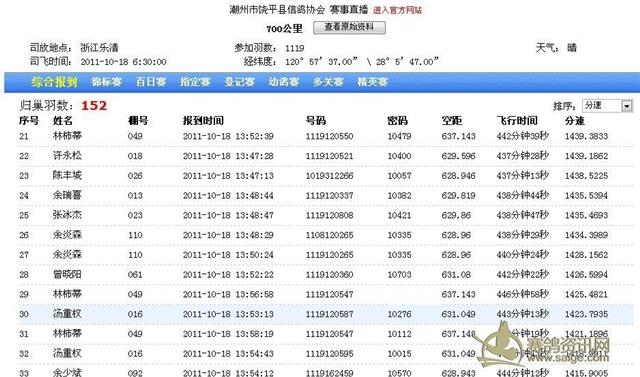Click the 赛鸽资讯网 pigeon logo watermark

pos(545,346)
